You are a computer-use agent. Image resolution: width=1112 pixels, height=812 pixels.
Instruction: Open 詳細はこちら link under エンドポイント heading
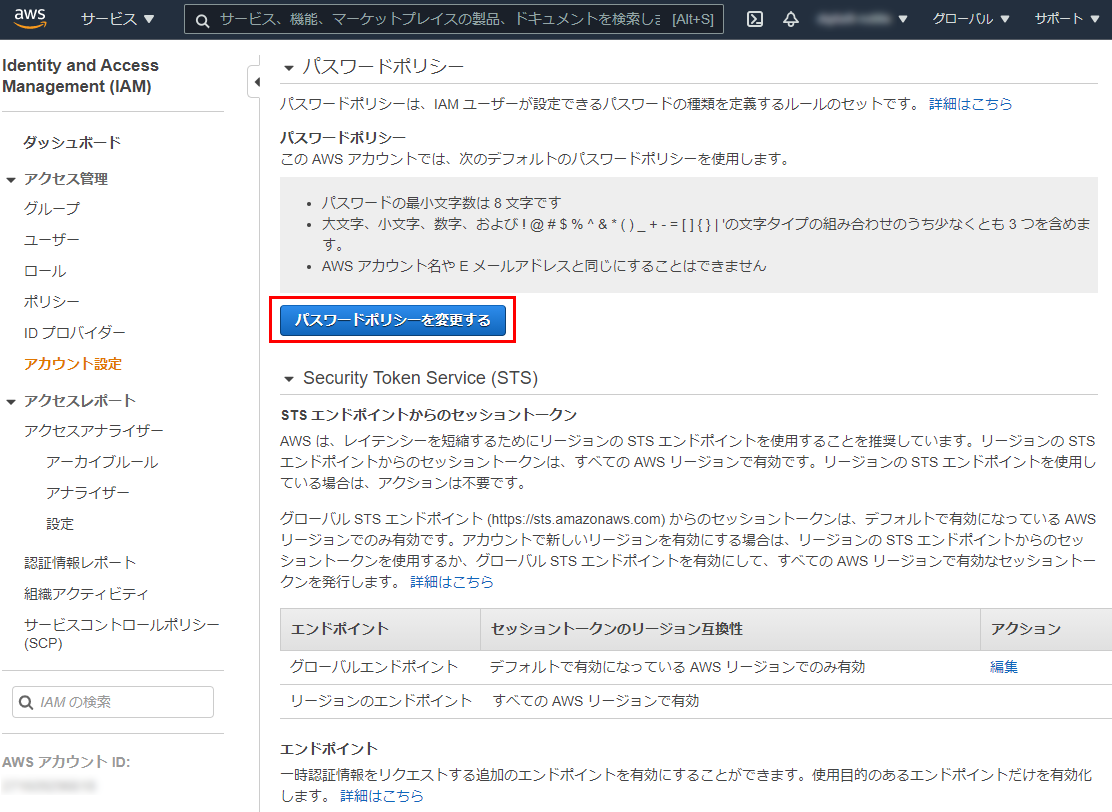[x=382, y=796]
